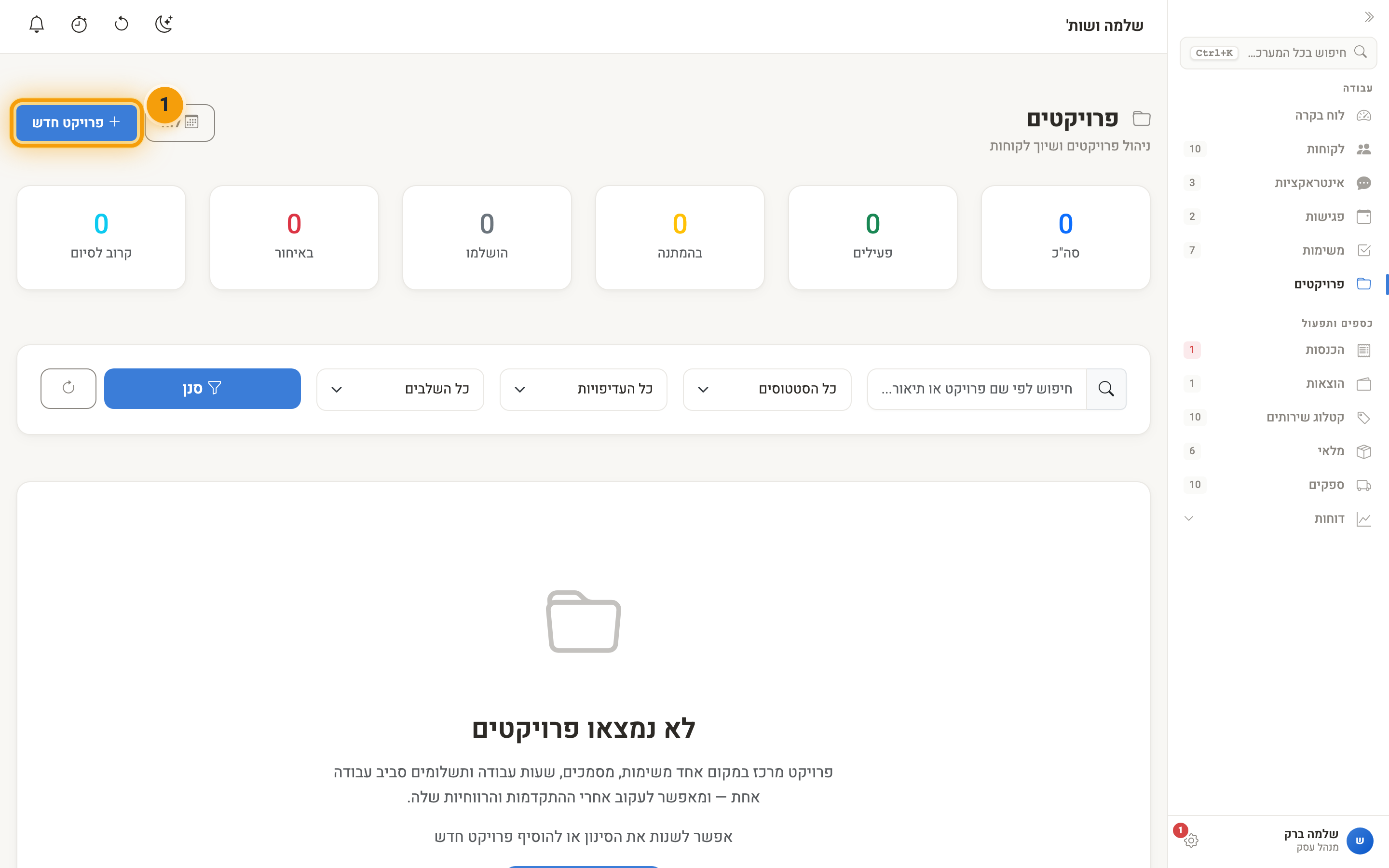Focus the חיפוש בכל המערכת search box
This screenshot has width=1389, height=868.
pyautogui.click(x=1278, y=53)
